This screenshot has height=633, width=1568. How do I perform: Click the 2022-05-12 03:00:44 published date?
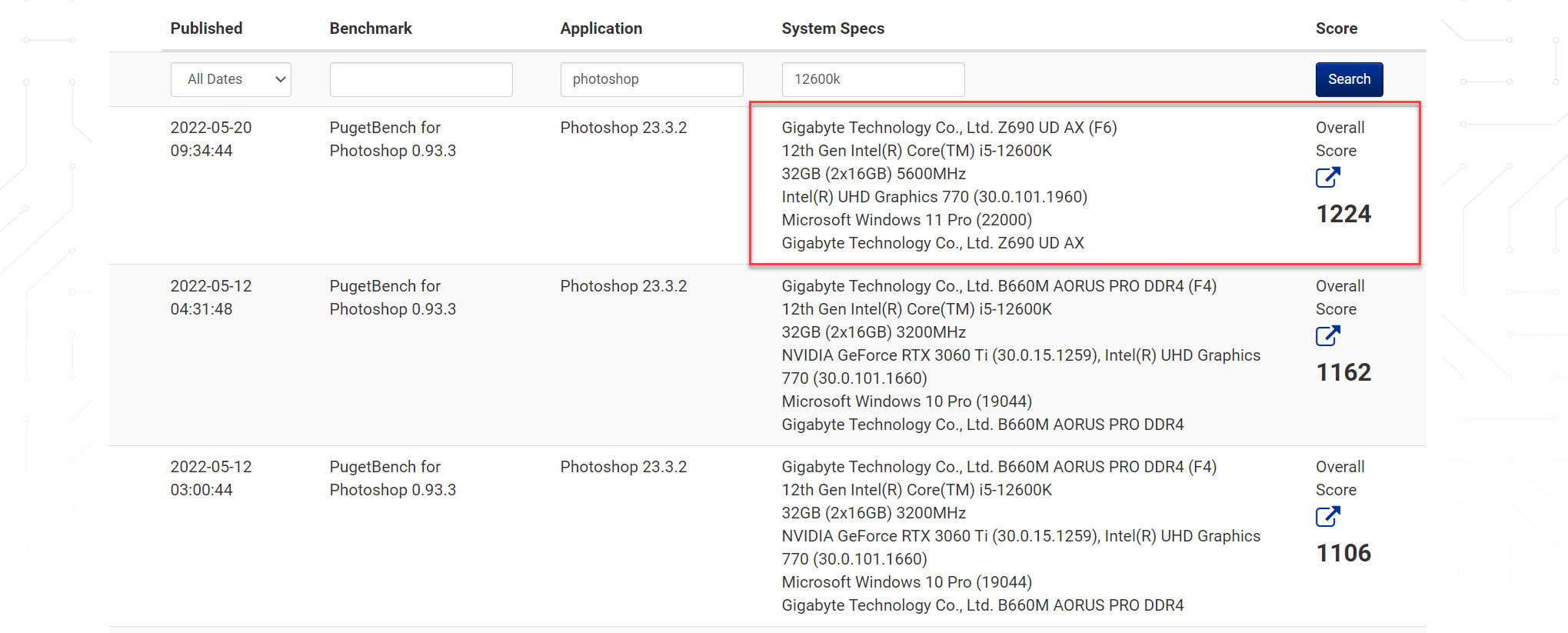click(211, 478)
